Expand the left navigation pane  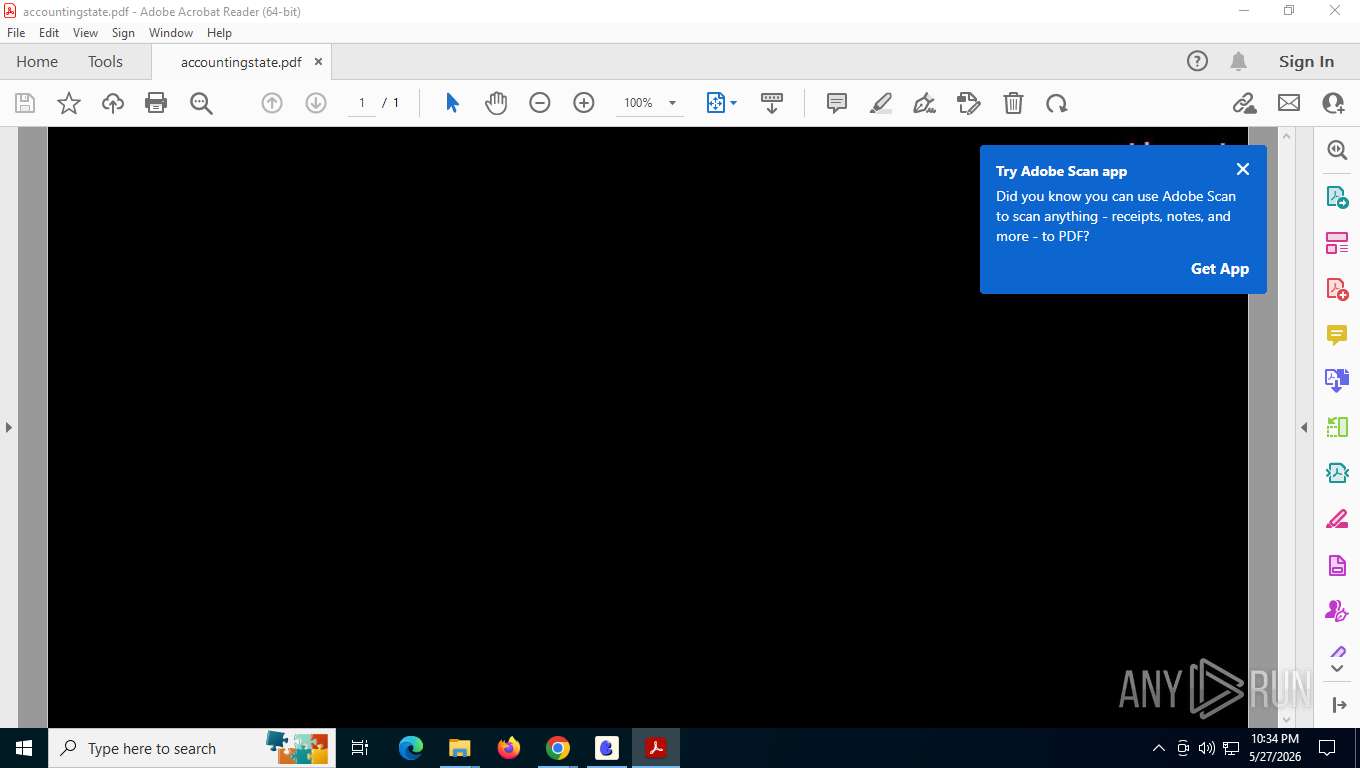point(8,427)
